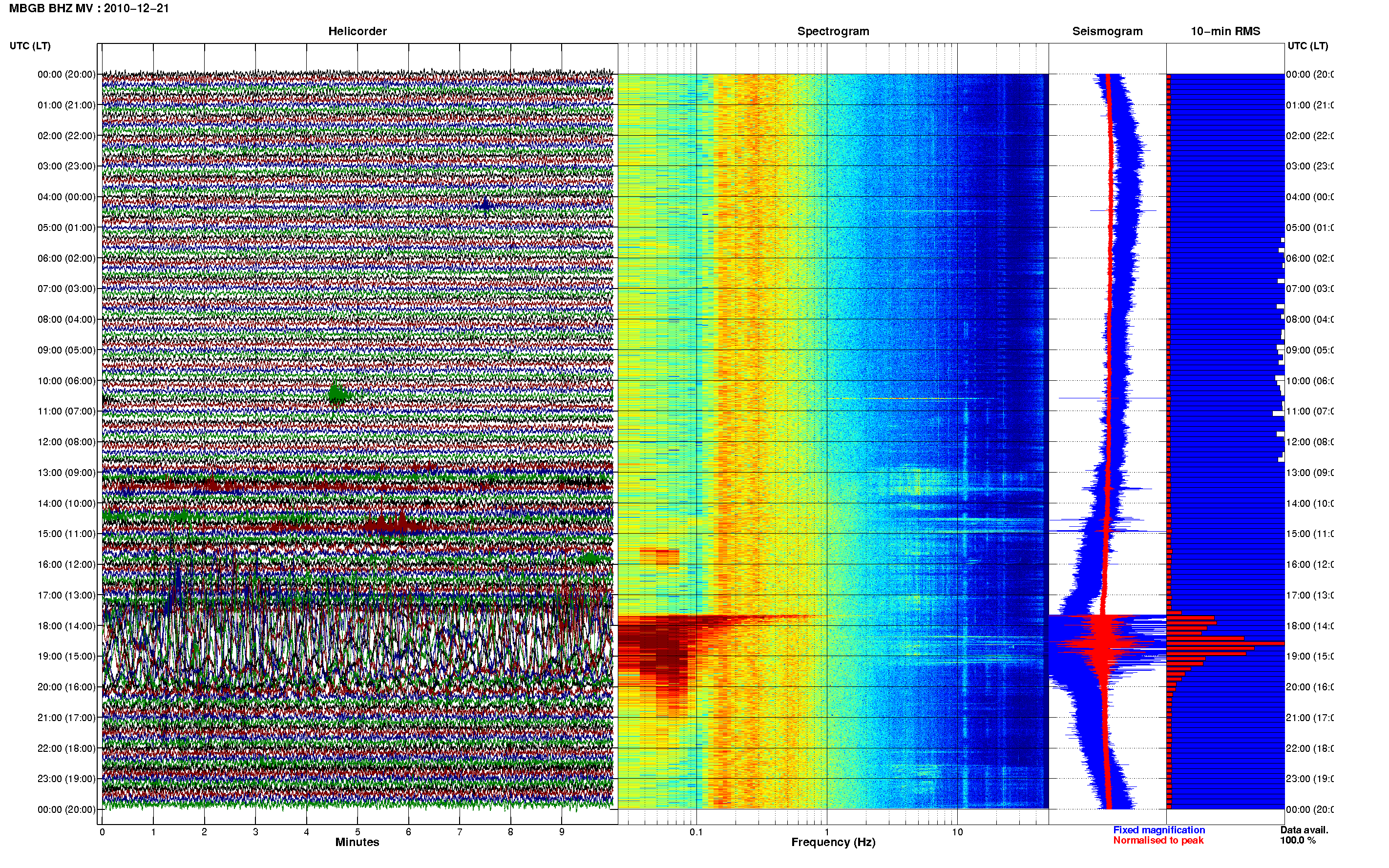Click the left time label '17:00 (13:00)'
This screenshot has height=868, width=1389.
(x=66, y=595)
